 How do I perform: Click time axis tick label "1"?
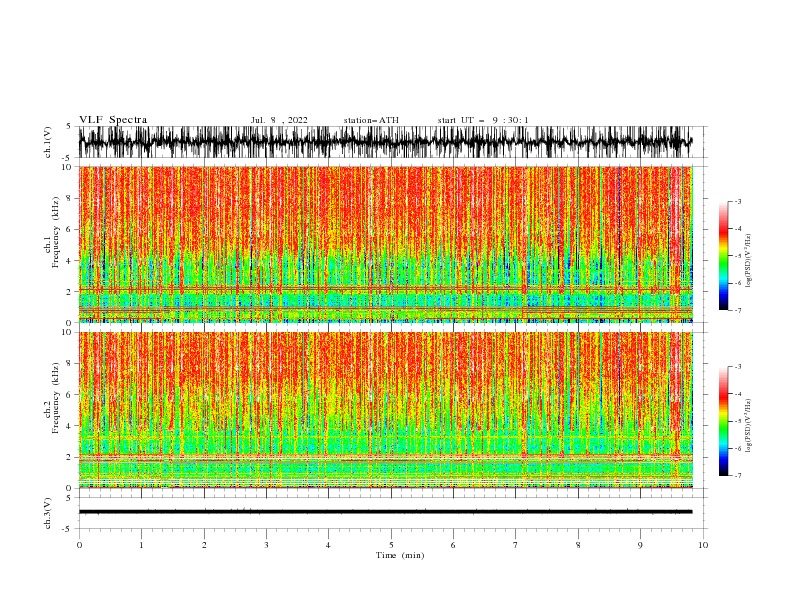tap(141, 545)
